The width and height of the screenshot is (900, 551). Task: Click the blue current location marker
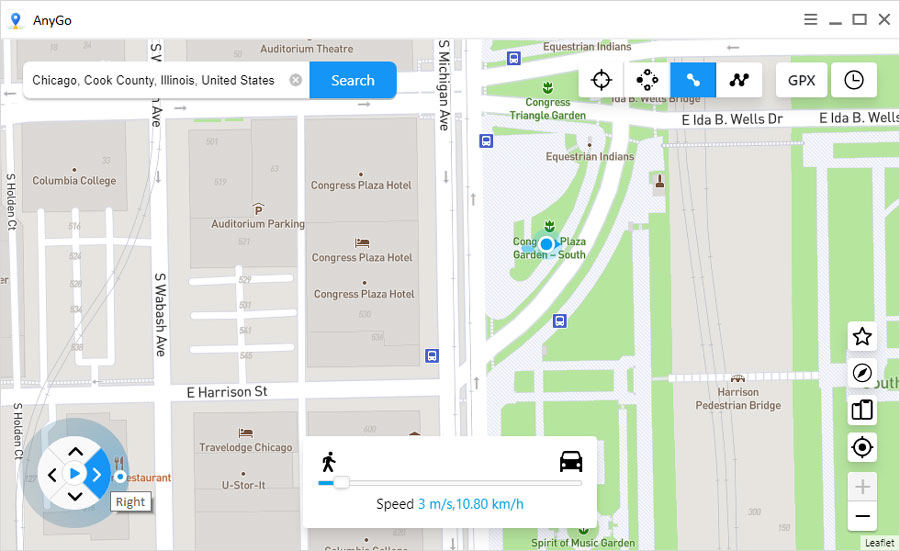[547, 244]
